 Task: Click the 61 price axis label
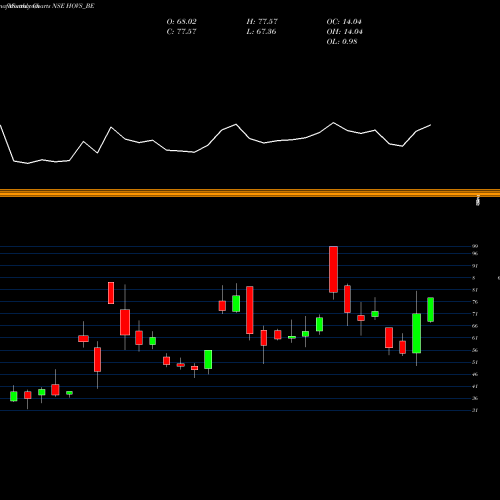coord(475,338)
